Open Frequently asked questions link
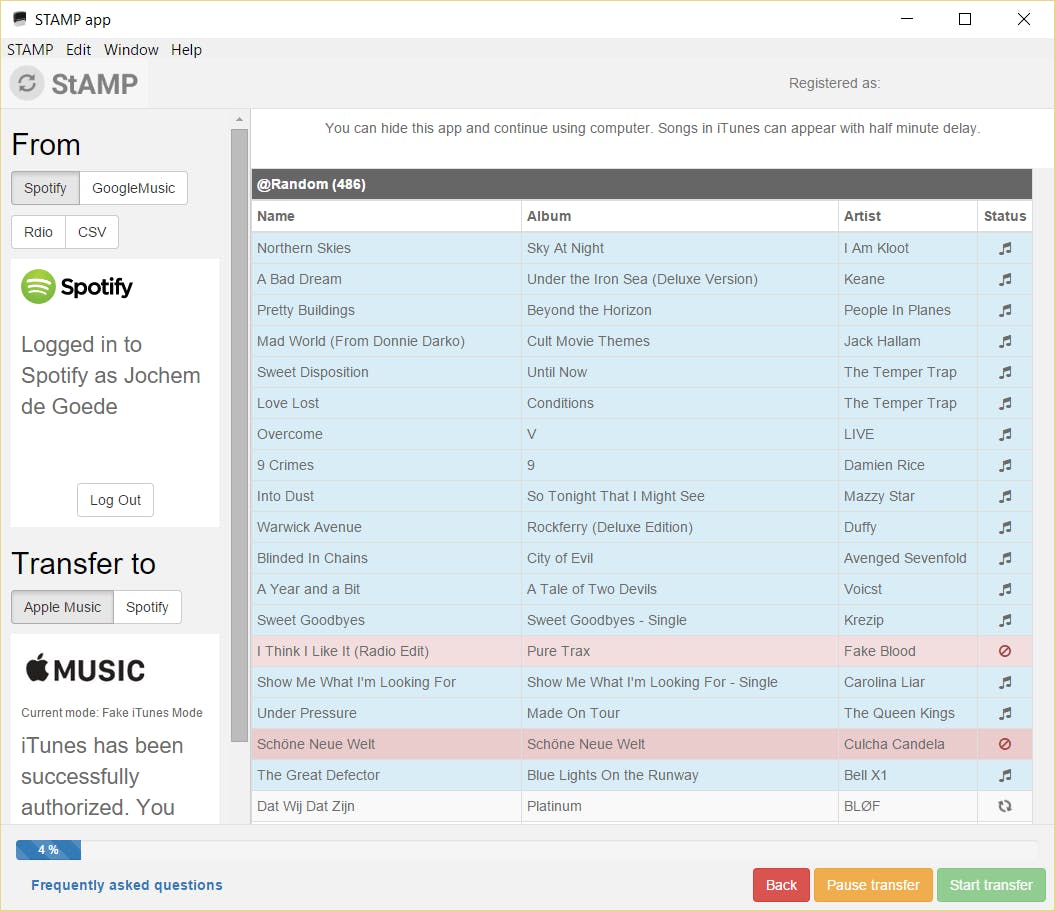 [x=126, y=885]
